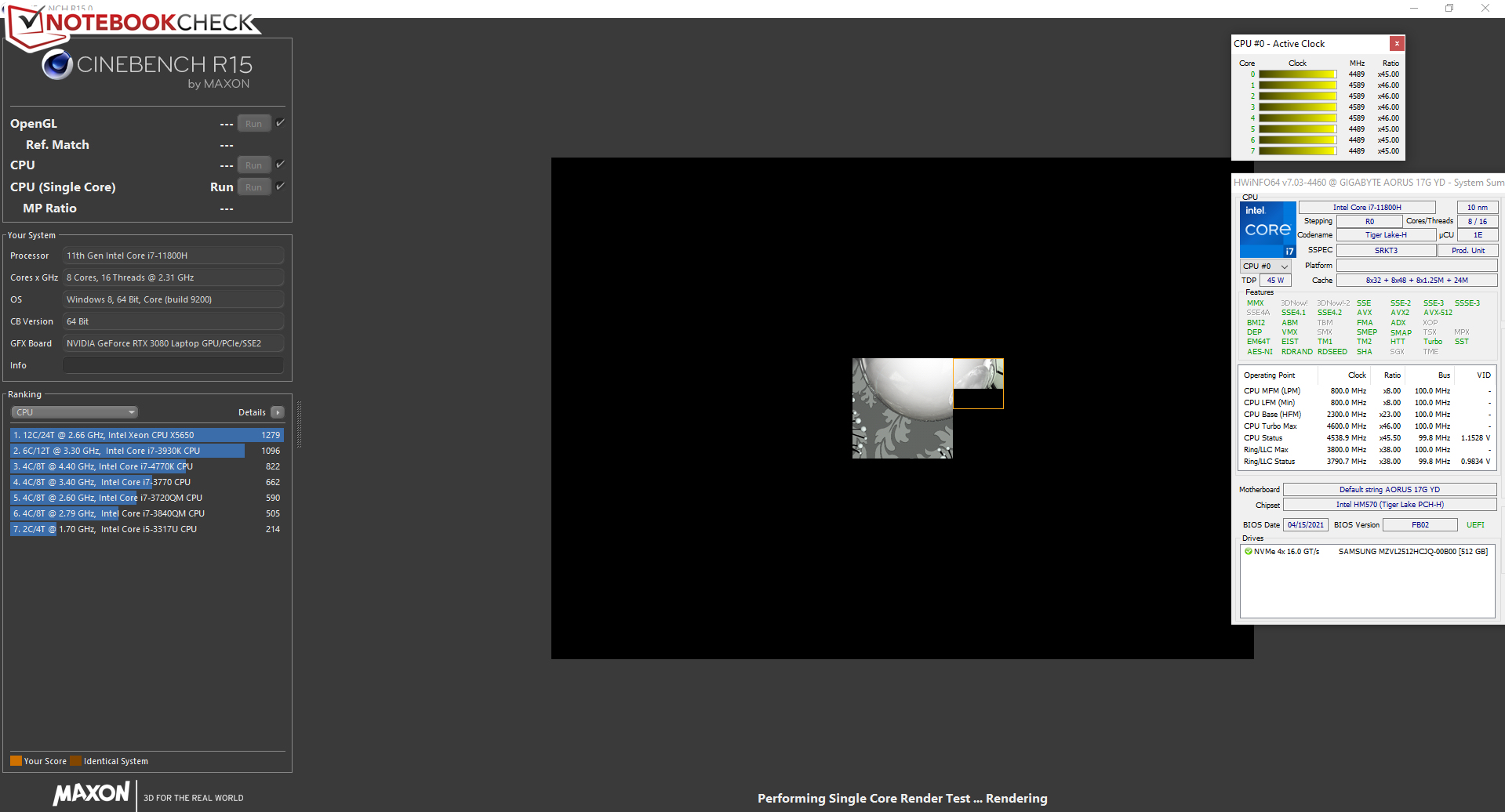Click the Details arrow icon in Ranking
The width and height of the screenshot is (1505, 812).
tap(278, 412)
